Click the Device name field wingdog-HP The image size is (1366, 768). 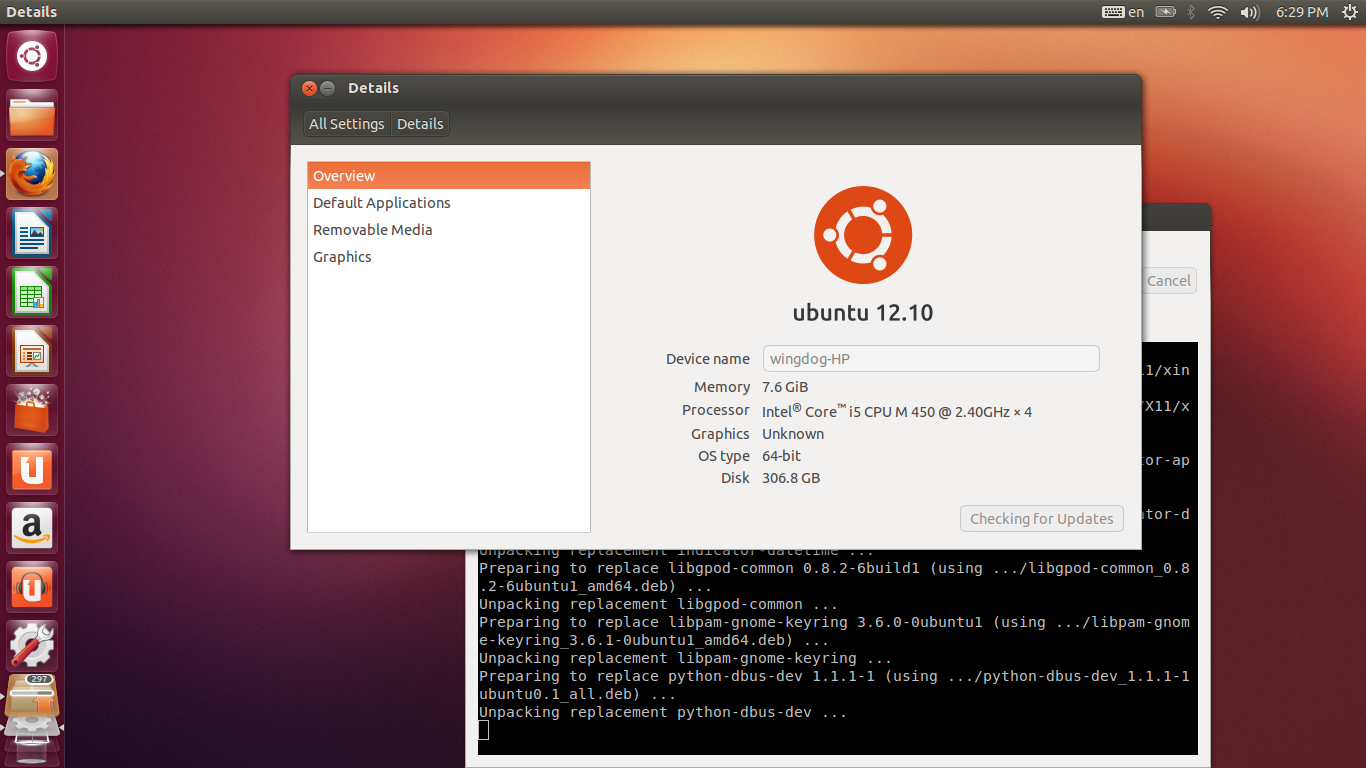pyautogui.click(x=931, y=359)
